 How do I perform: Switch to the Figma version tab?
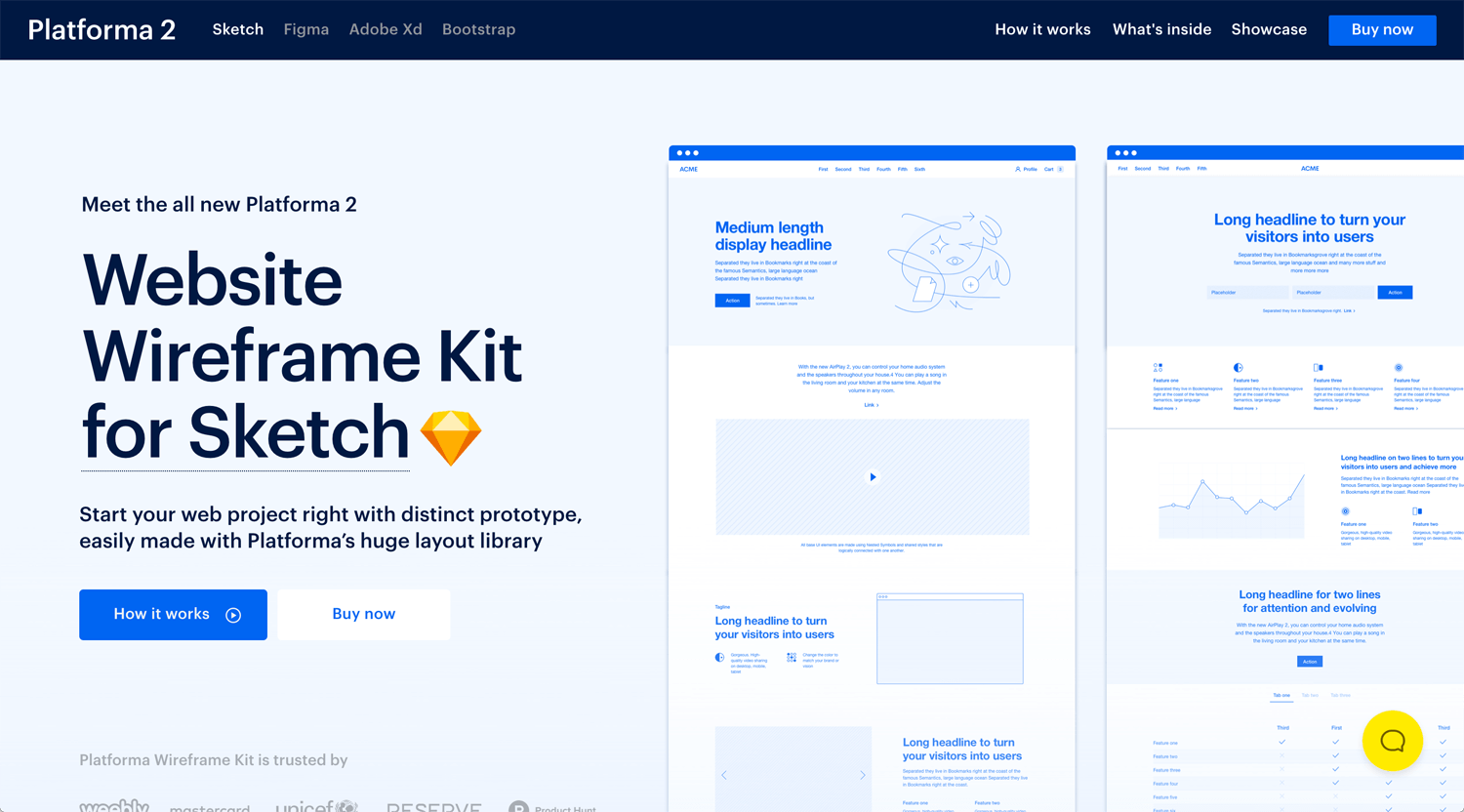306,29
